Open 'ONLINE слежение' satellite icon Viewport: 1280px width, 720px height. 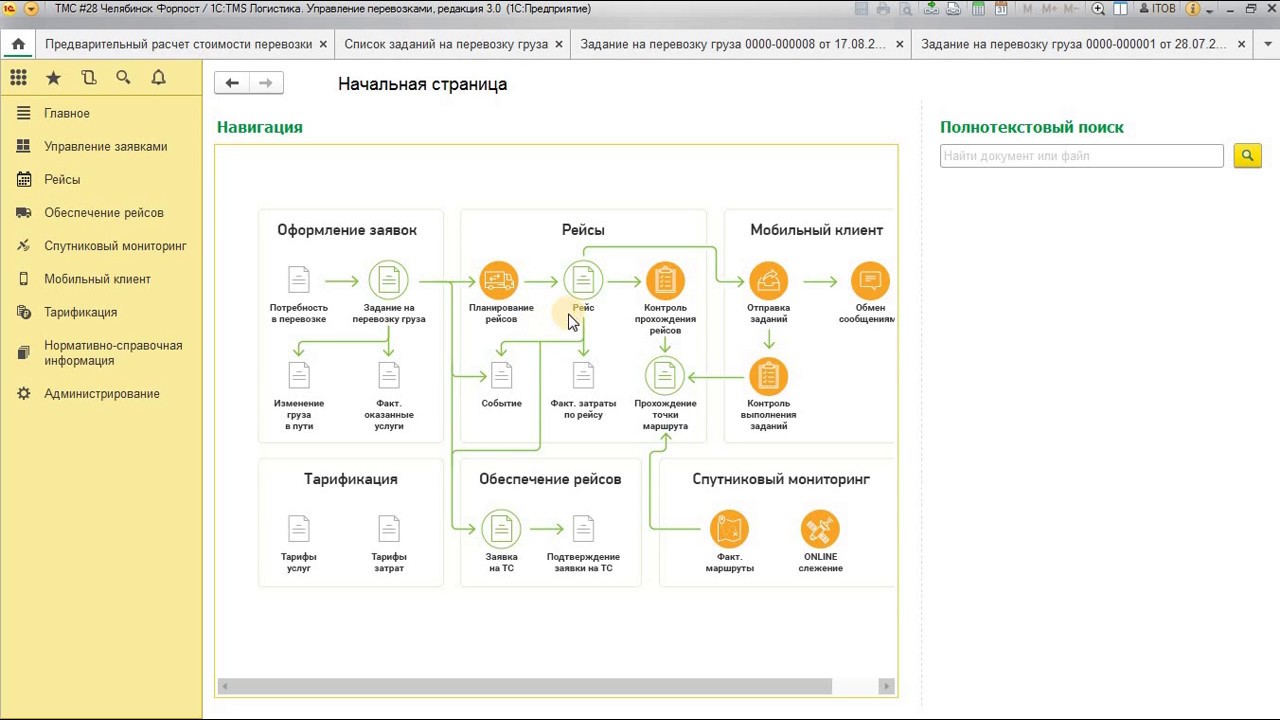(820, 529)
